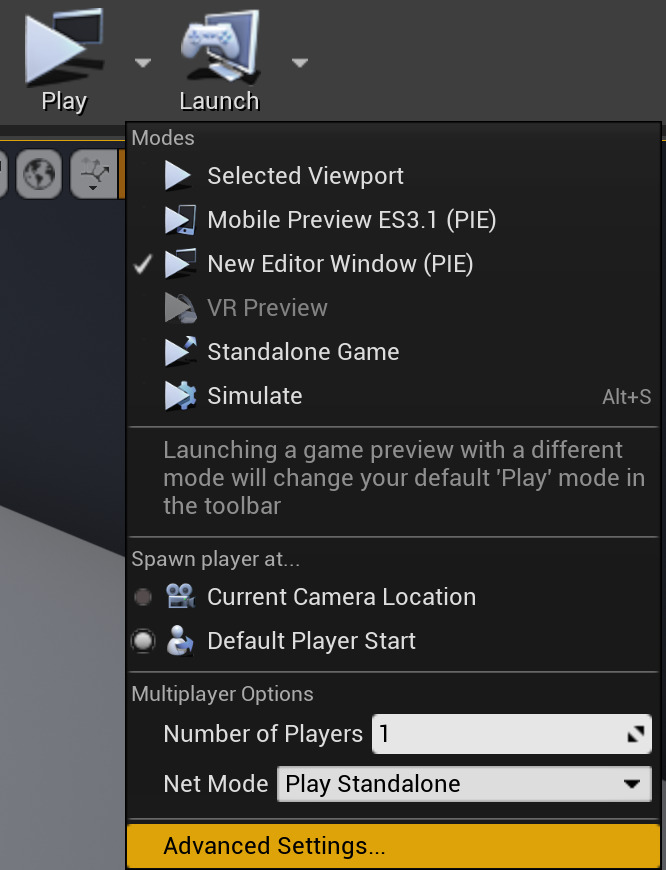Select Default Player Start radio button
666x870 pixels.
click(143, 641)
